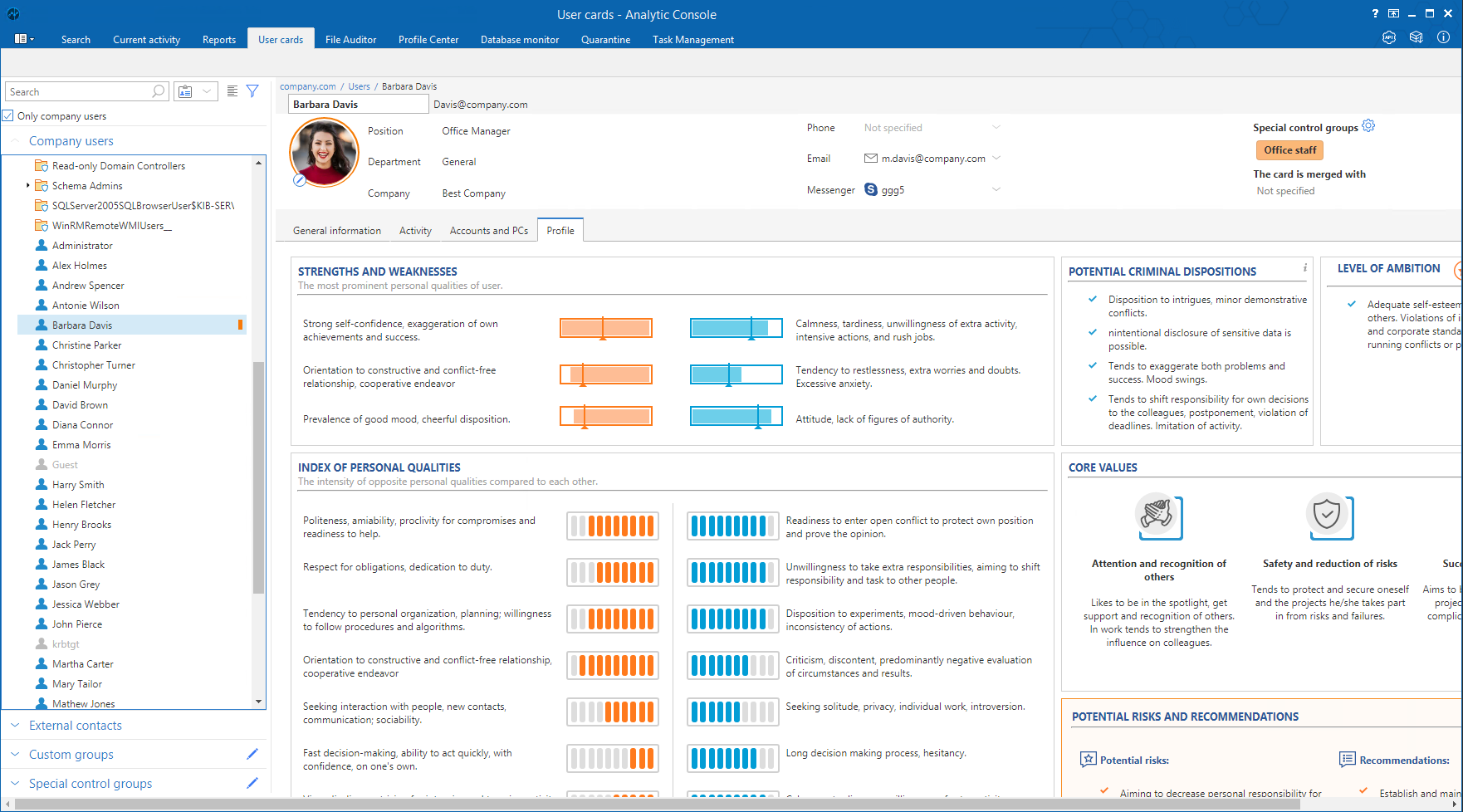Switch to the General information tab
This screenshot has width=1463, height=812.
337,230
